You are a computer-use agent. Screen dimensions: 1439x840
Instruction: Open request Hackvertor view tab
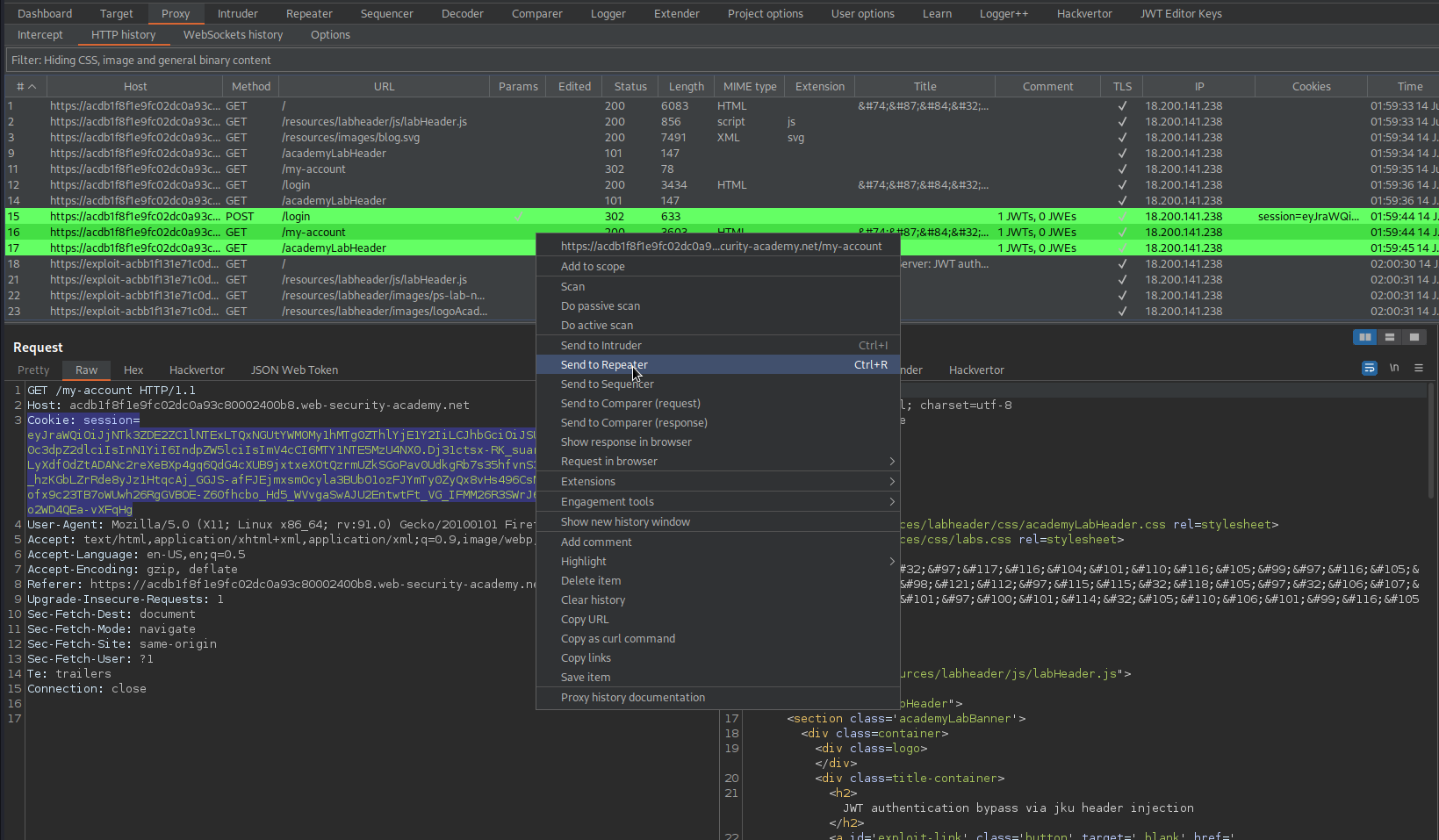pos(197,370)
